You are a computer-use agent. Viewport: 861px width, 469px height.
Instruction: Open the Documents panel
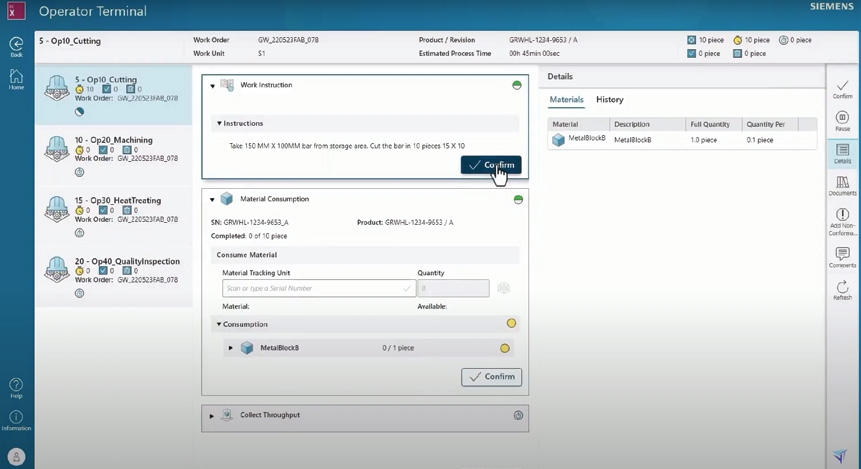pyautogui.click(x=842, y=186)
